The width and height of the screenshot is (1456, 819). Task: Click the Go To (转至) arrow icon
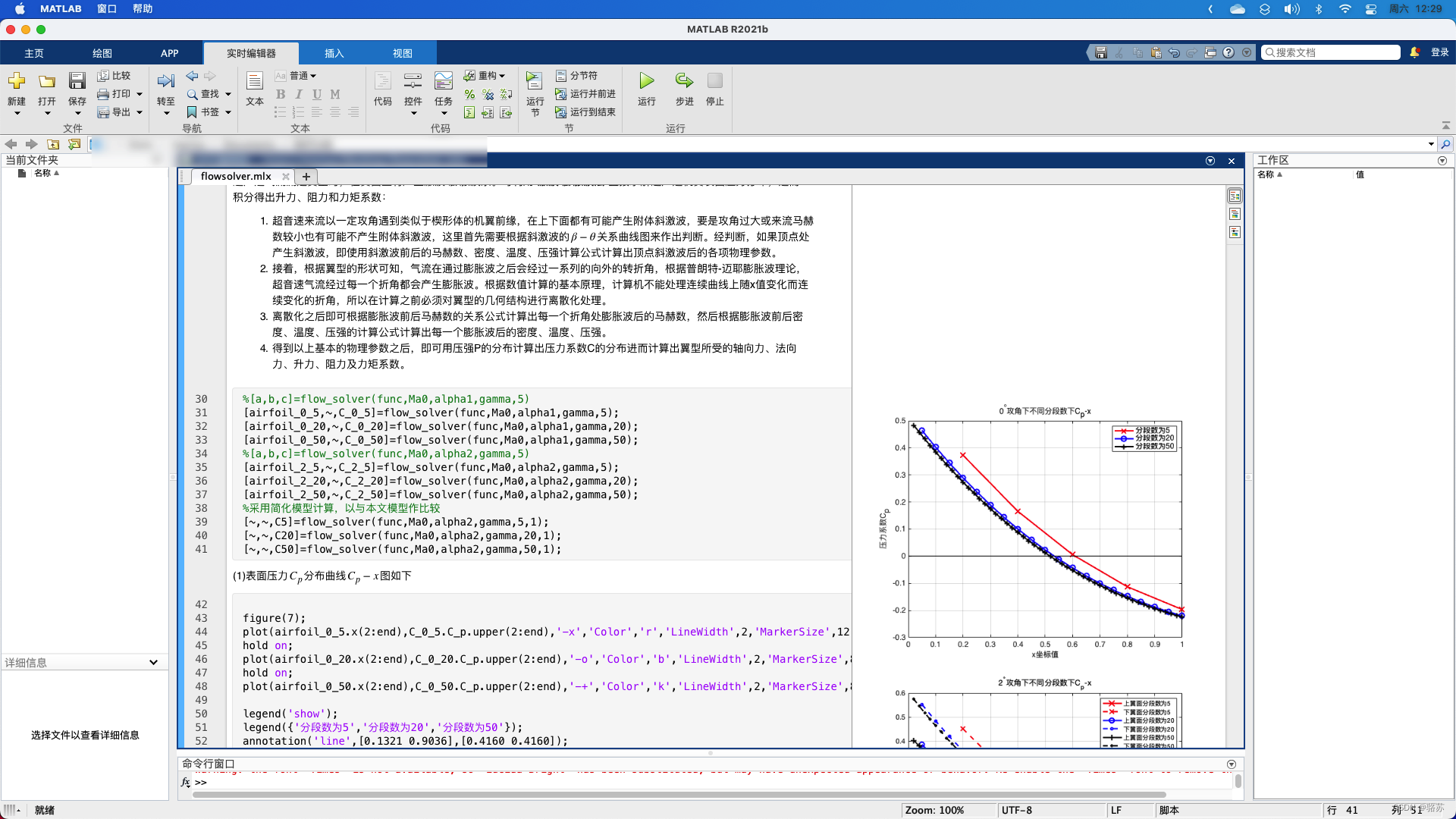coord(165,81)
